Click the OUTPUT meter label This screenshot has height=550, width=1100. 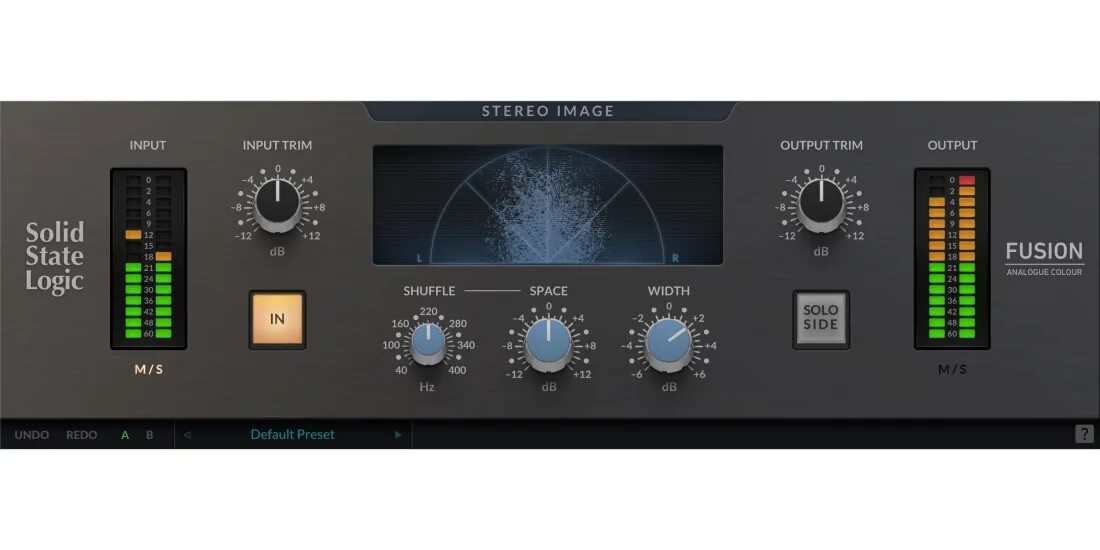click(x=952, y=145)
